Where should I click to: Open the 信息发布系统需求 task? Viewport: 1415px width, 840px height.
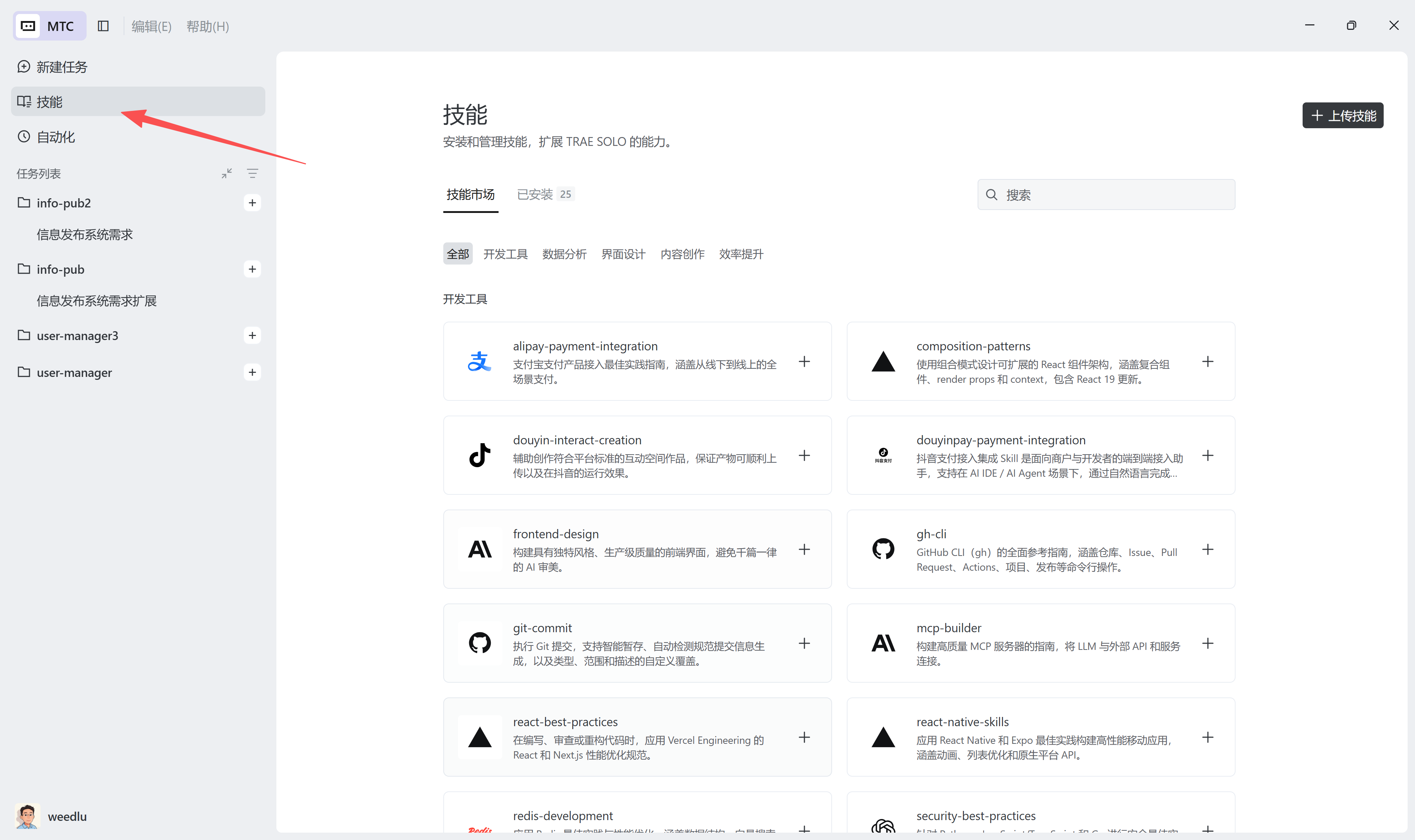[85, 234]
